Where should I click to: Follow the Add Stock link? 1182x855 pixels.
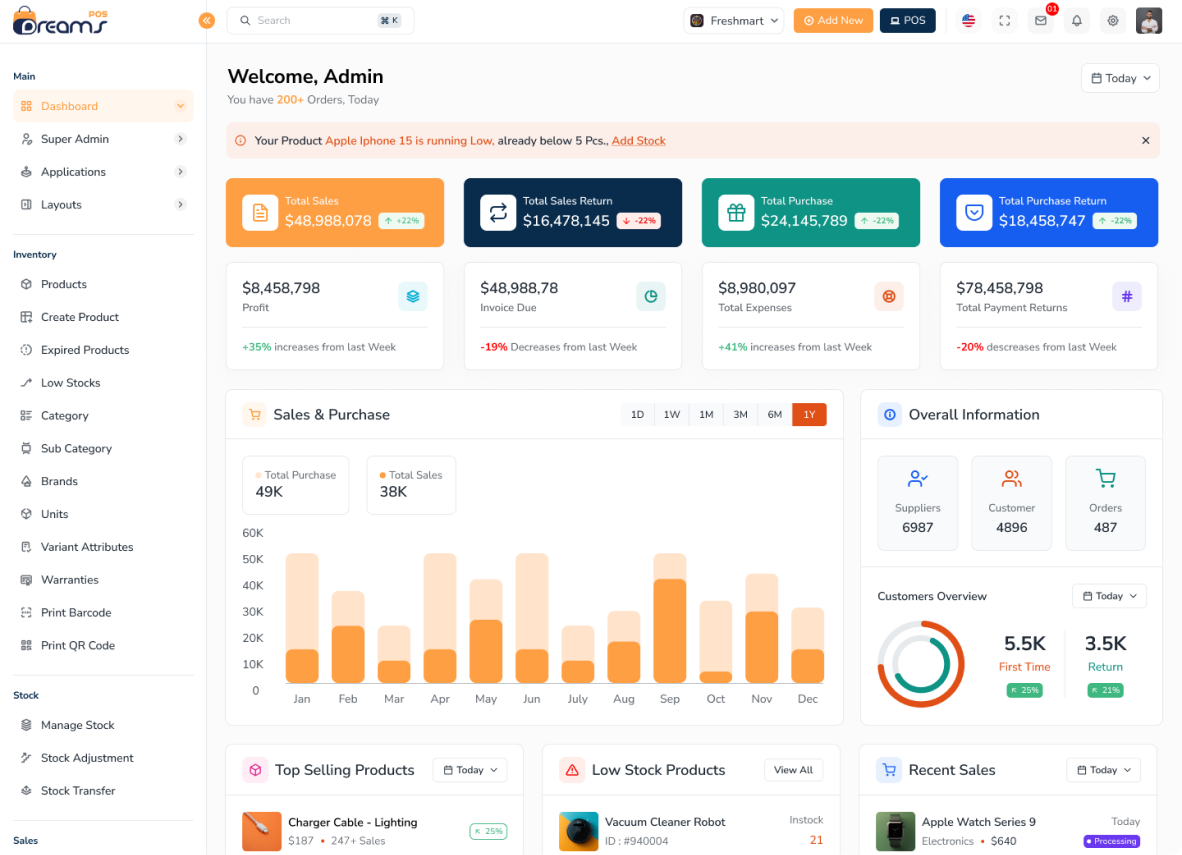click(638, 140)
